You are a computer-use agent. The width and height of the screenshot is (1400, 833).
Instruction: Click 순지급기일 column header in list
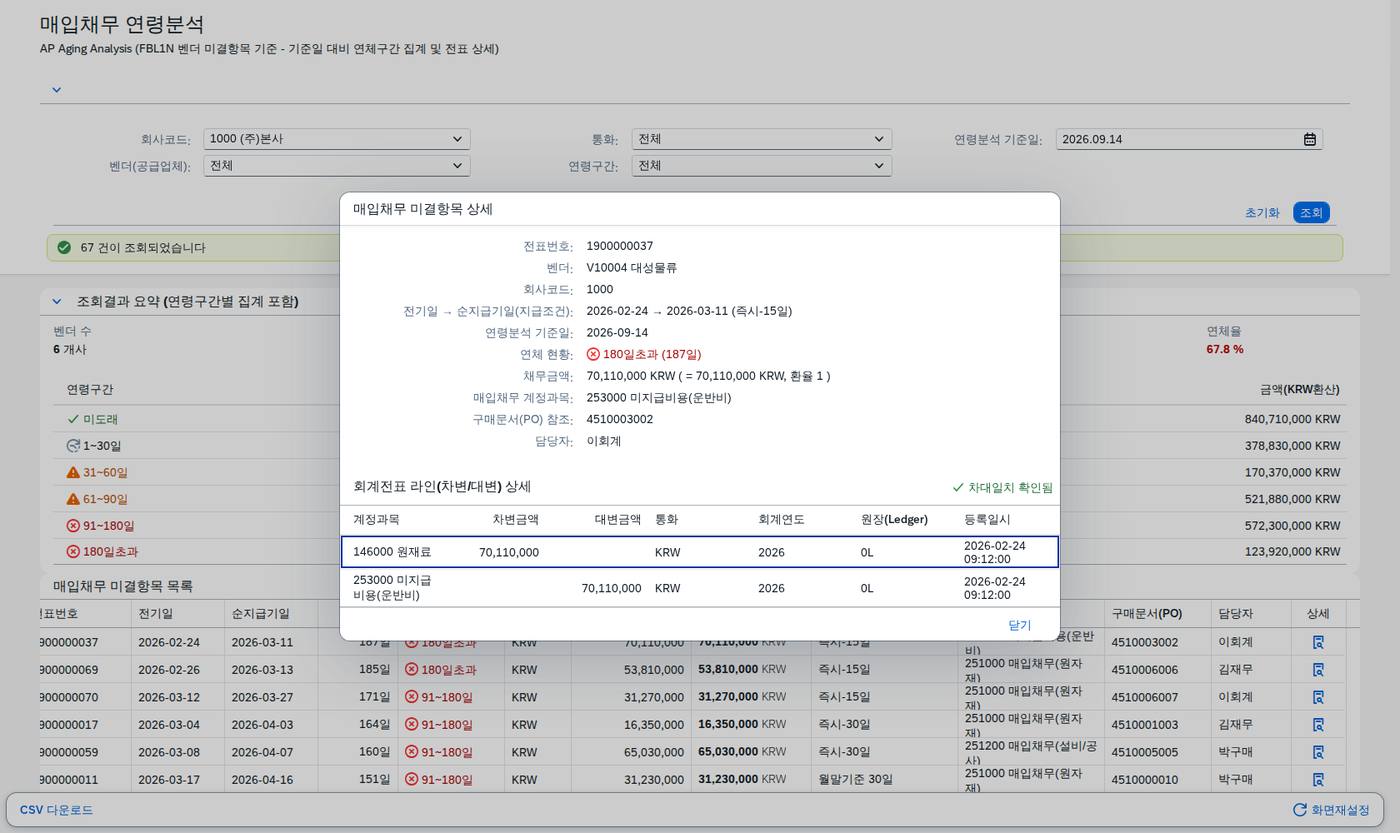(260, 613)
